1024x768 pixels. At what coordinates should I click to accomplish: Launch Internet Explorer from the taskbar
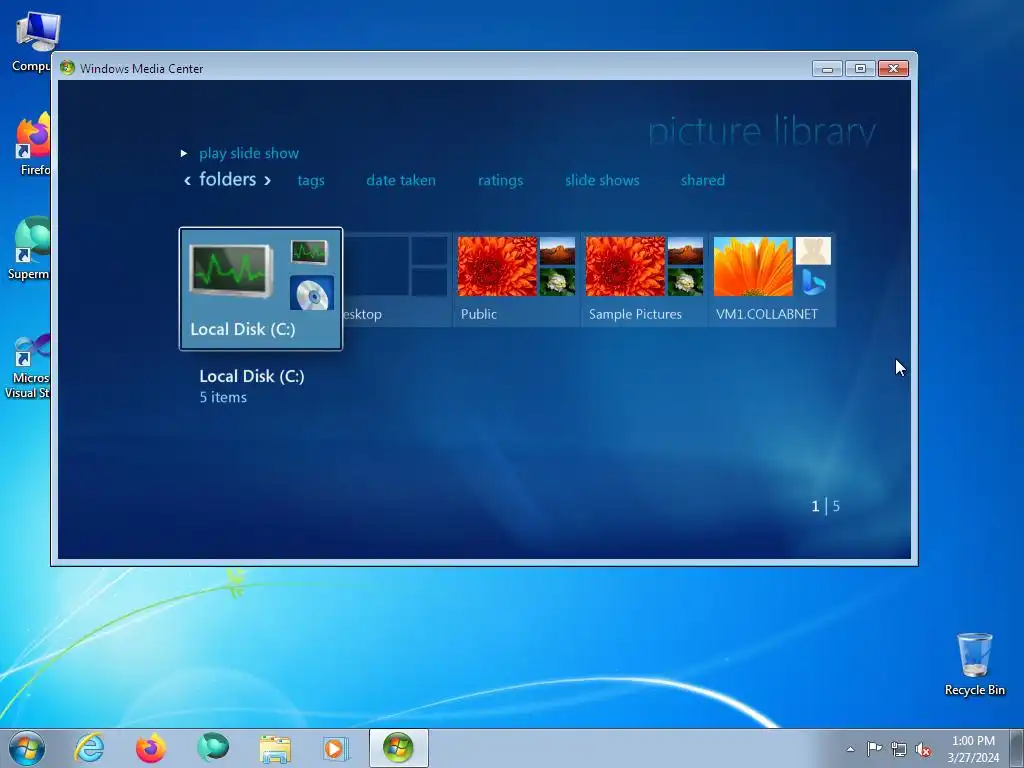(89, 748)
